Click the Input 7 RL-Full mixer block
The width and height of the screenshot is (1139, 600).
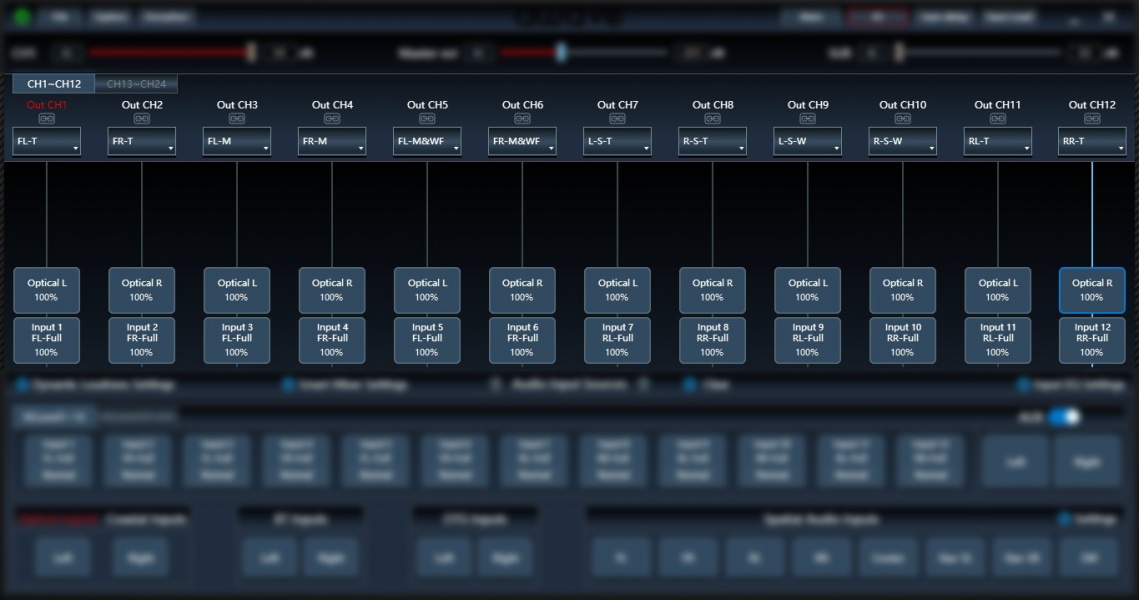click(617, 340)
